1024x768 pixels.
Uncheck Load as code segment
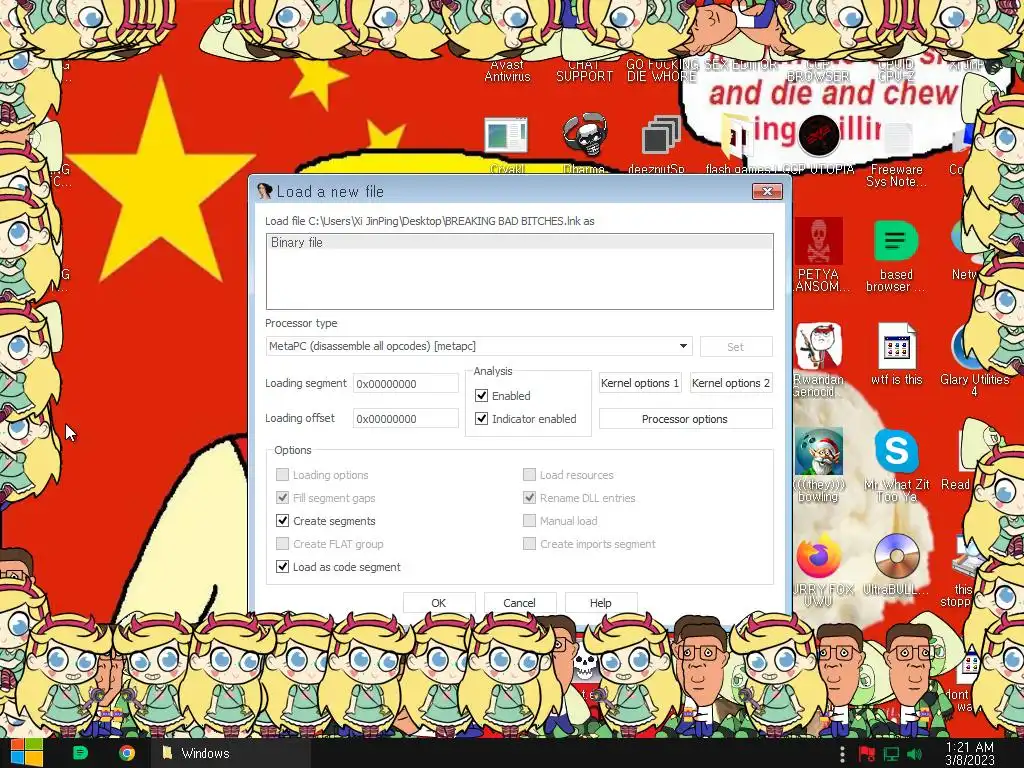coord(282,566)
